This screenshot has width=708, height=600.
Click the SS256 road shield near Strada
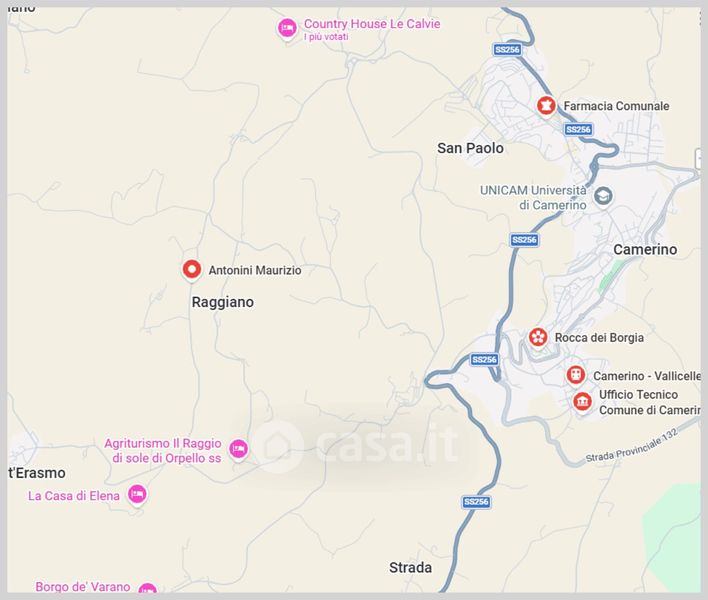(476, 502)
